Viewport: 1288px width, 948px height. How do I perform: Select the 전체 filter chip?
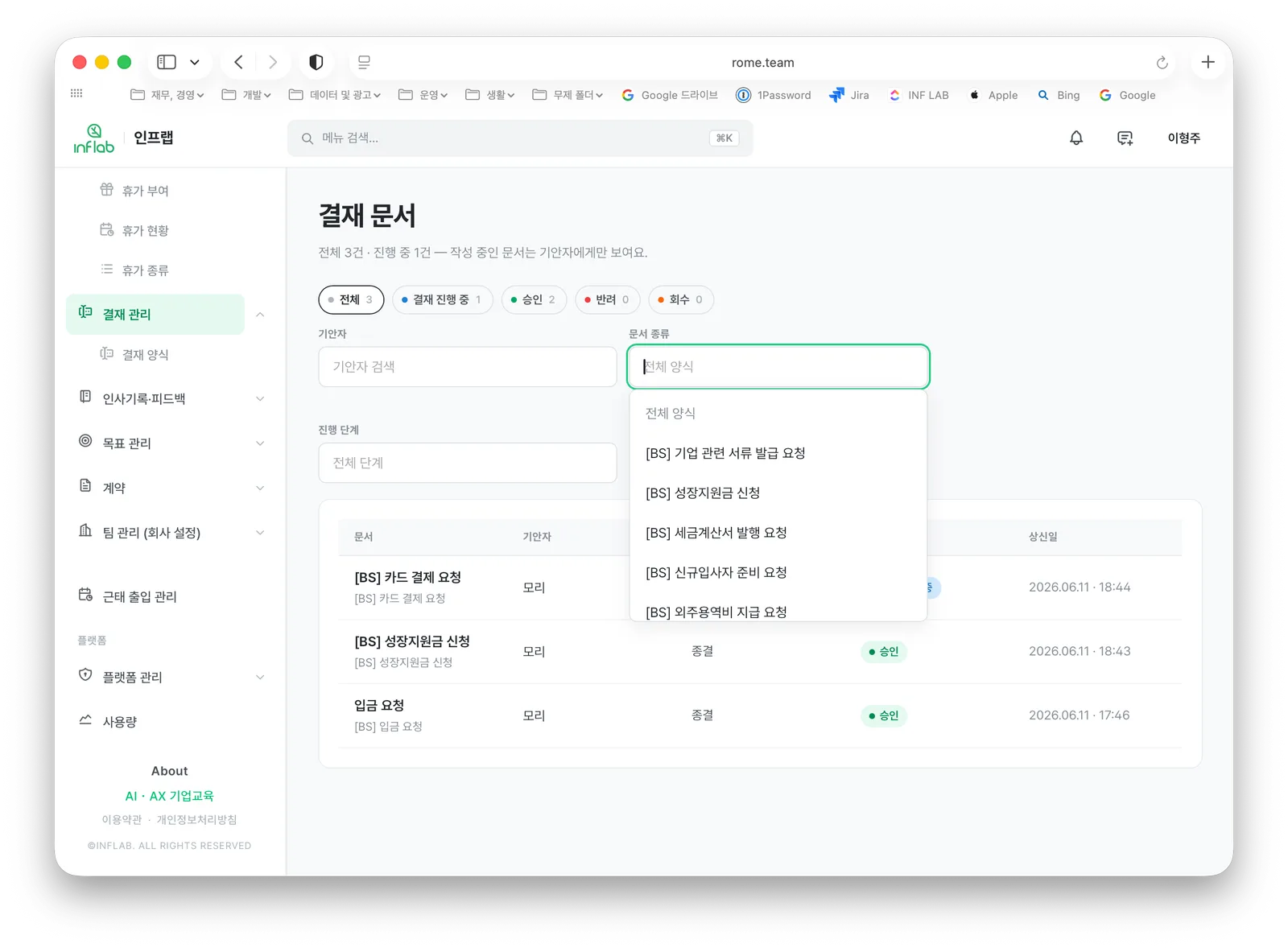click(351, 299)
